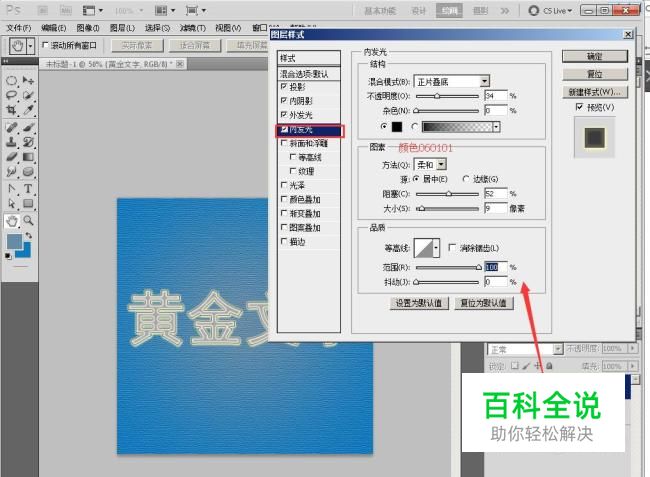Click the 设置为默认值 button
The width and height of the screenshot is (650, 477).
[419, 303]
